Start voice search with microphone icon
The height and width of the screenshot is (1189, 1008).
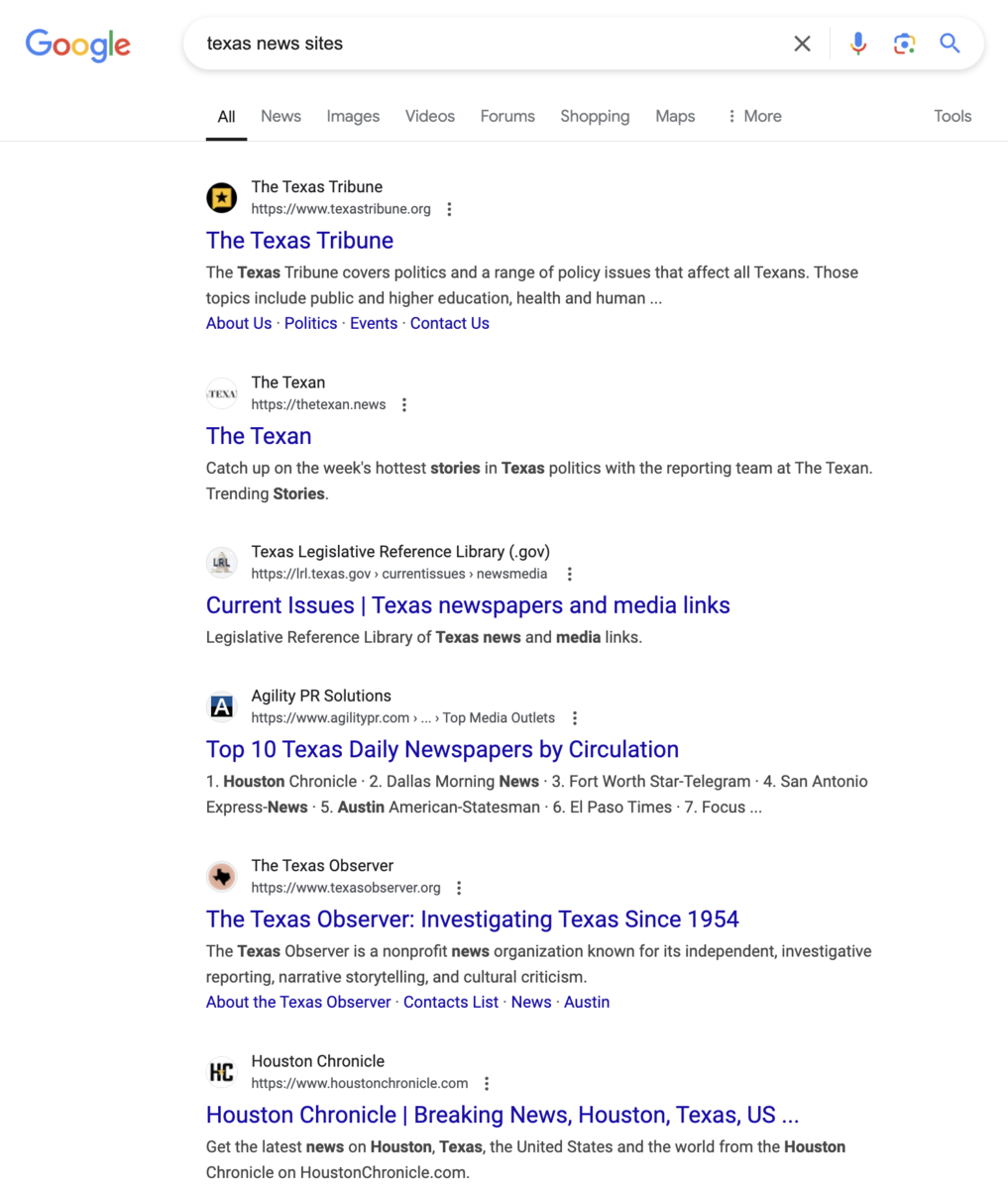(858, 44)
